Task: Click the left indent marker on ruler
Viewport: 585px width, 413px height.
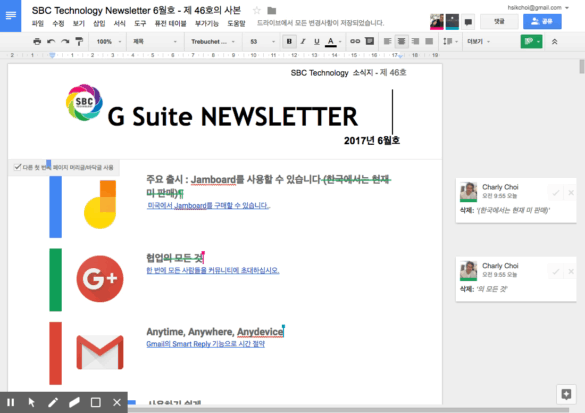Action: [x=52, y=55]
